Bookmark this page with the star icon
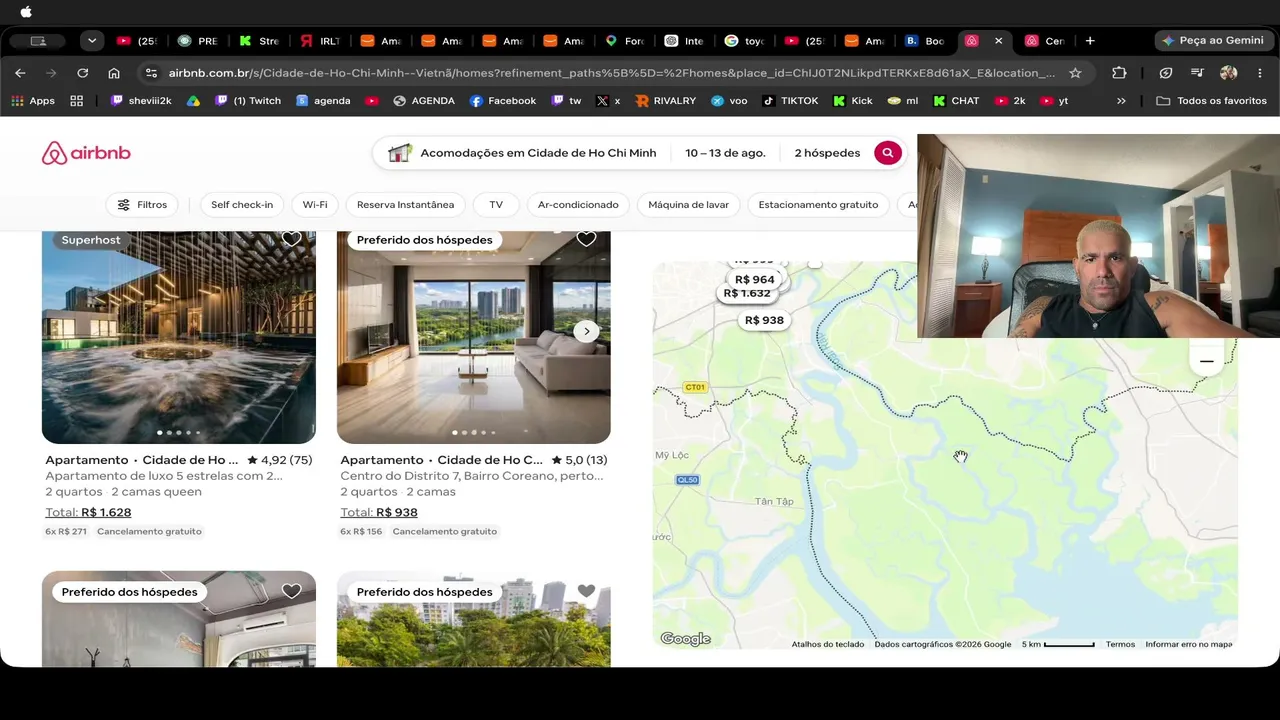 click(x=1075, y=73)
